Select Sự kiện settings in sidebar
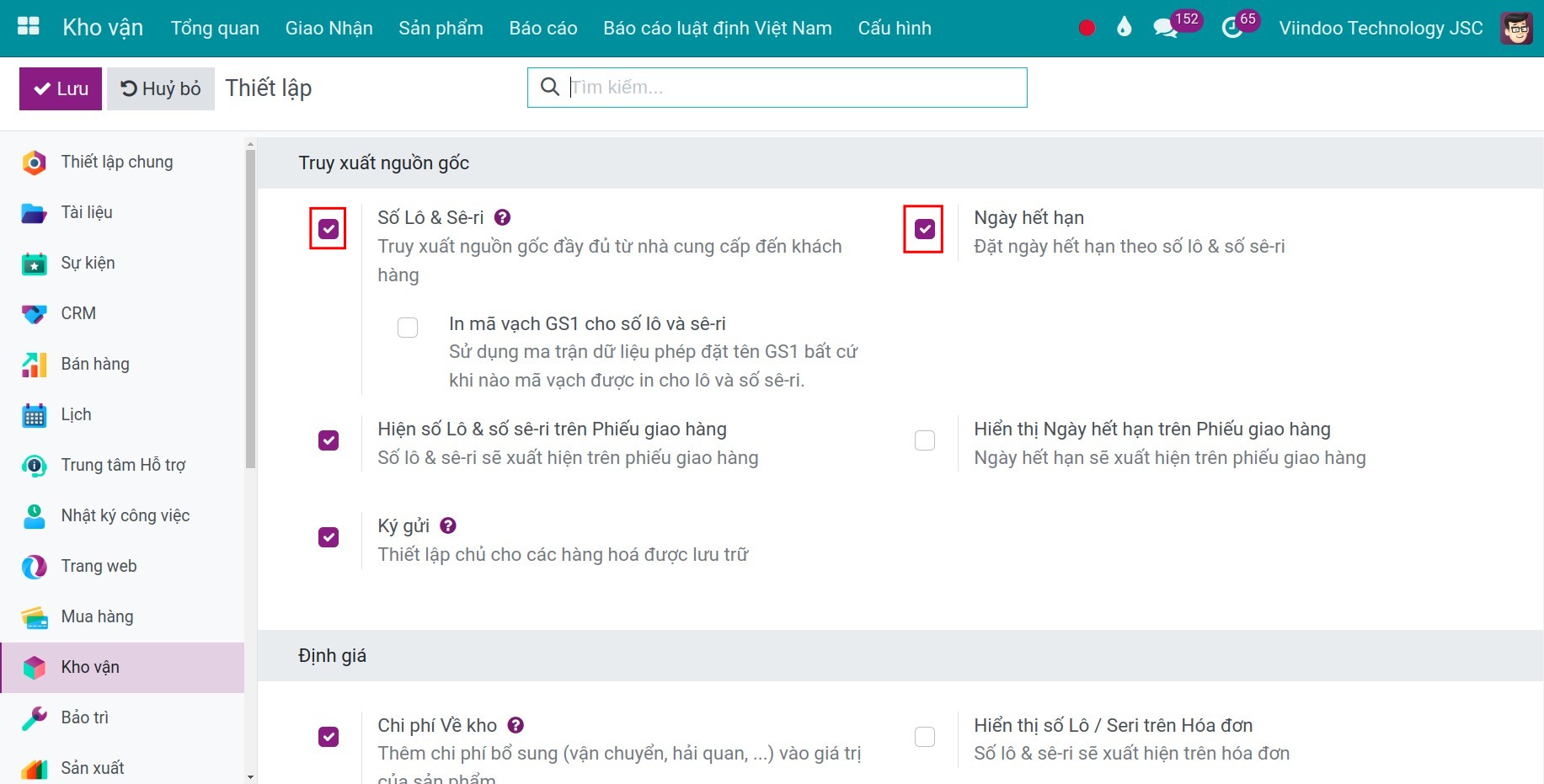Screen dimensions: 1544x784 (123, 263)
